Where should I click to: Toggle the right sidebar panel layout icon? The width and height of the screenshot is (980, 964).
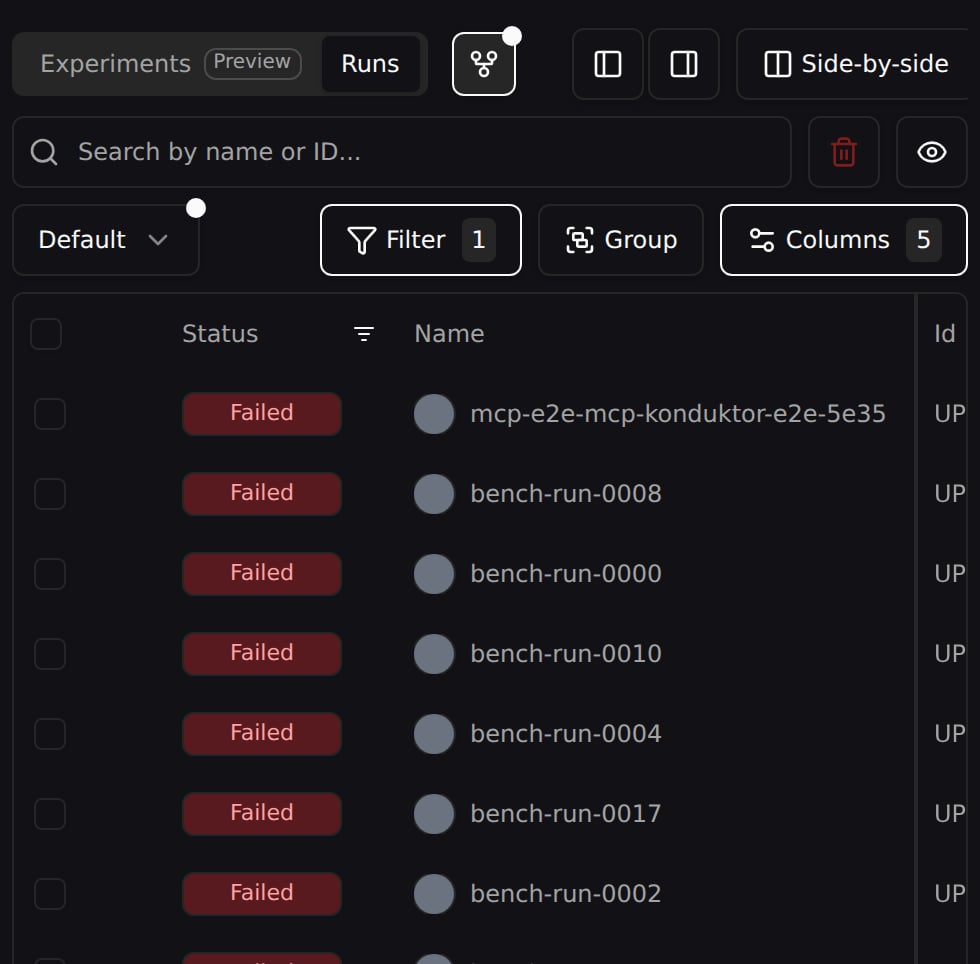[x=684, y=64]
